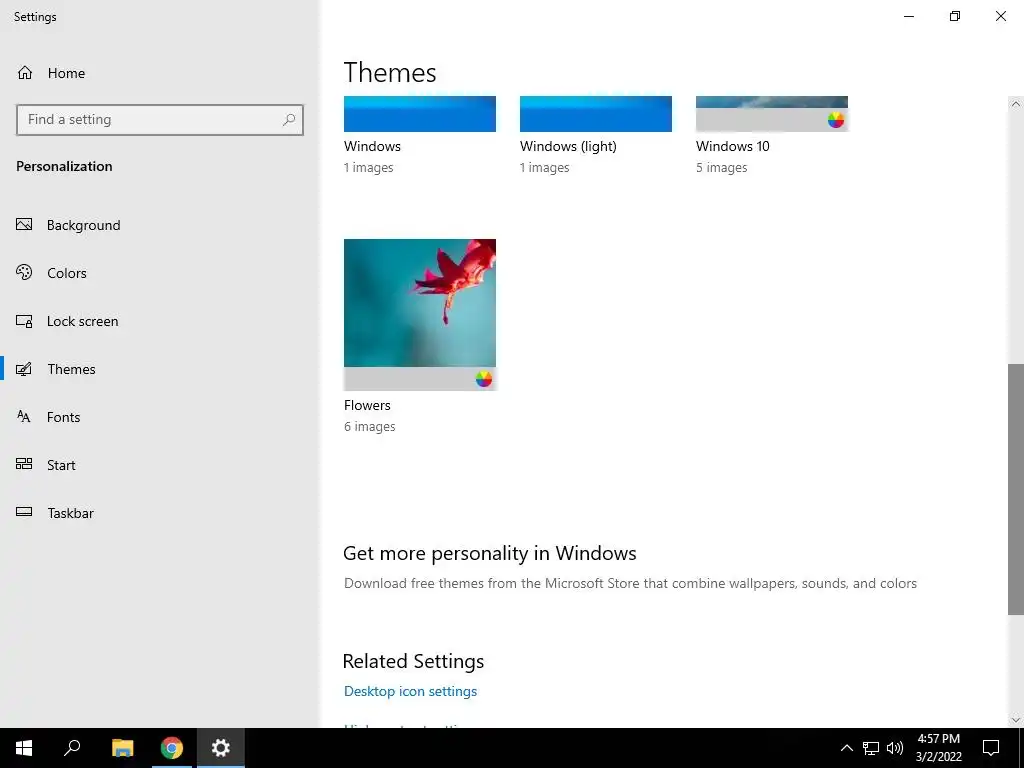1024x768 pixels.
Task: Click the Start tiles icon
Action: 24,464
